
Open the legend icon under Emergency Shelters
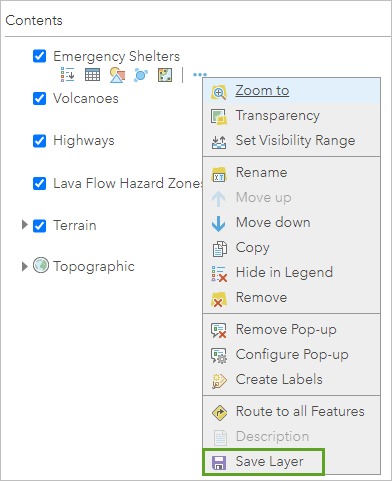pyautogui.click(x=68, y=75)
